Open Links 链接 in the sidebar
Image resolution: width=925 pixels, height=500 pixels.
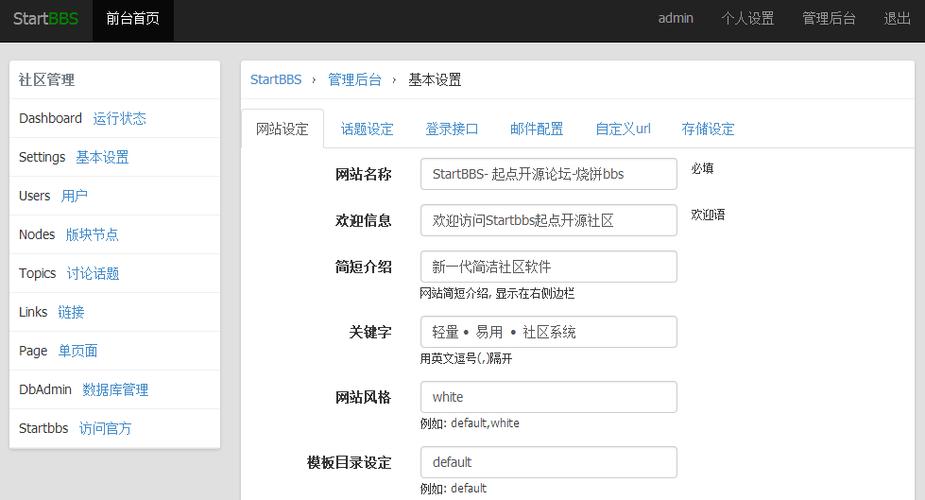pos(71,312)
